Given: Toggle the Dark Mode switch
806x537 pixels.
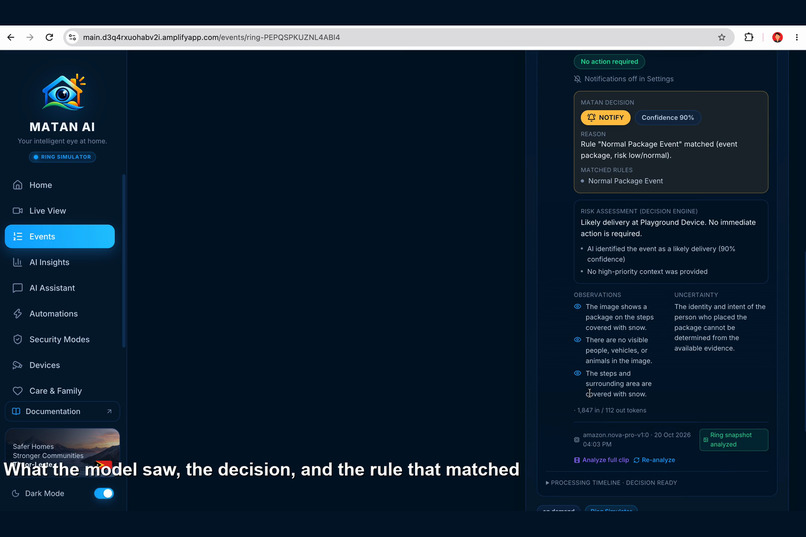Looking at the screenshot, I should point(104,493).
